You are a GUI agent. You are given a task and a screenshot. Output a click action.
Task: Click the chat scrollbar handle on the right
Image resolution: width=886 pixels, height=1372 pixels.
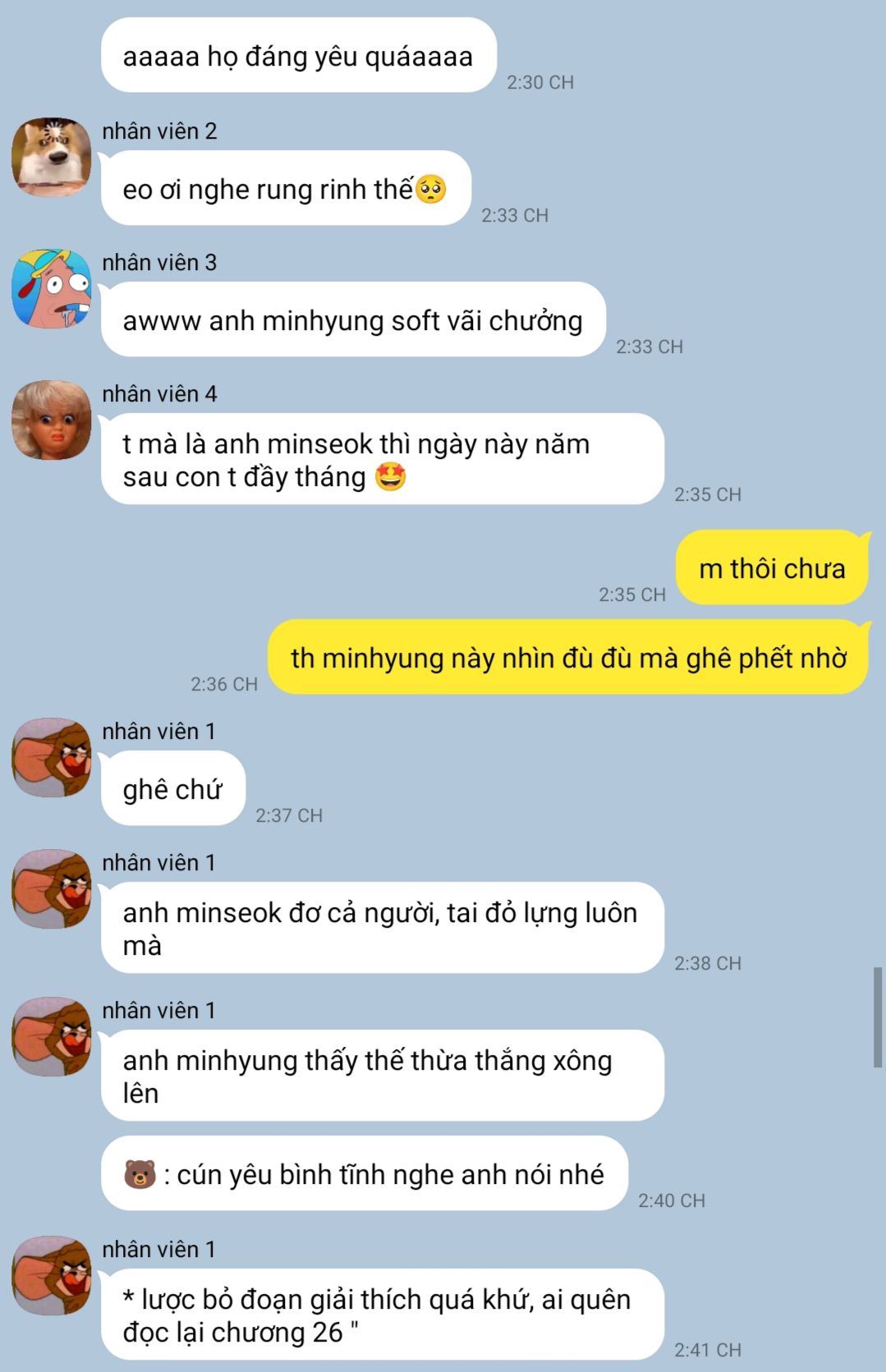[877, 1017]
